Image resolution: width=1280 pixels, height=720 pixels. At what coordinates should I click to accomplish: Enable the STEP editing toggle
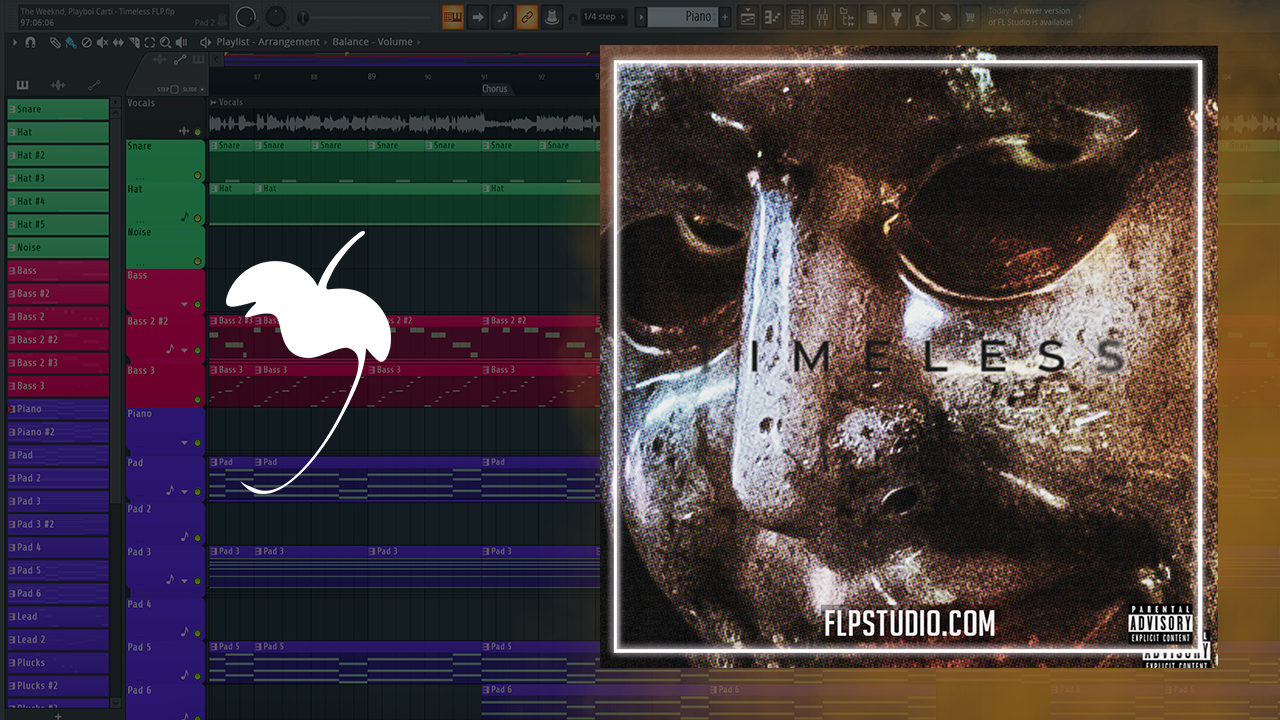[x=172, y=90]
